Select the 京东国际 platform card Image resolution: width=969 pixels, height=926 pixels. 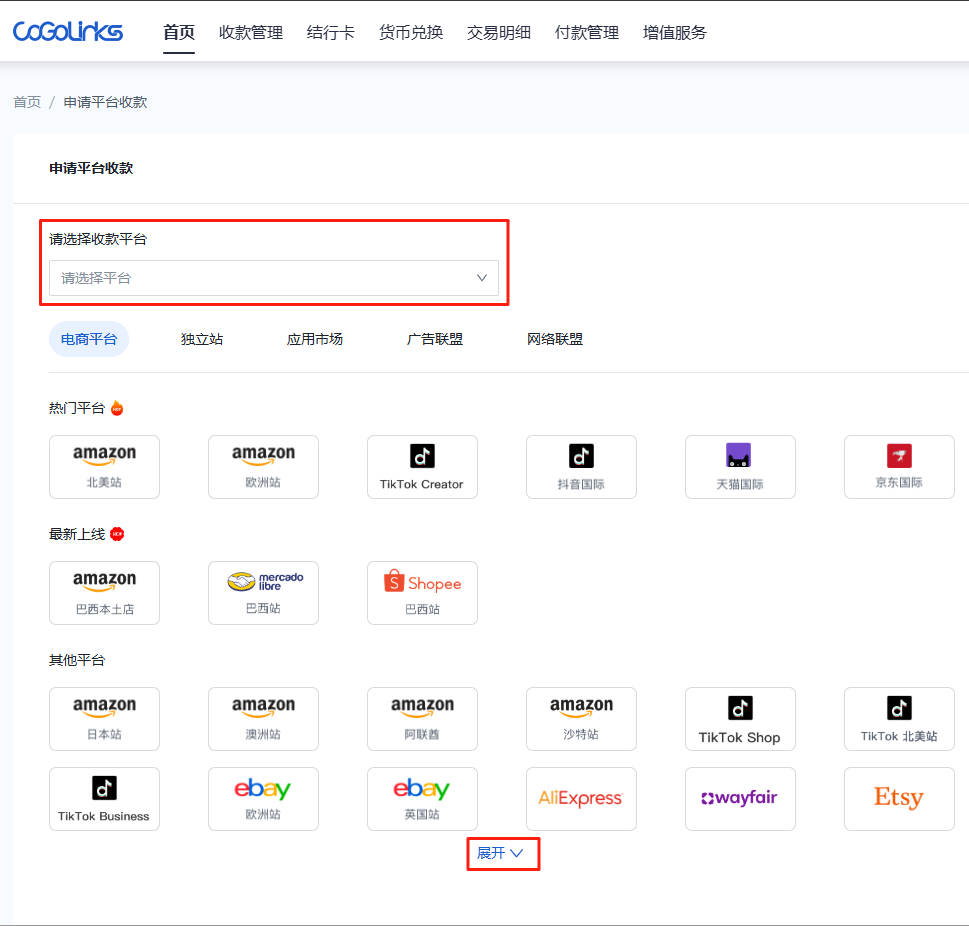[899, 467]
